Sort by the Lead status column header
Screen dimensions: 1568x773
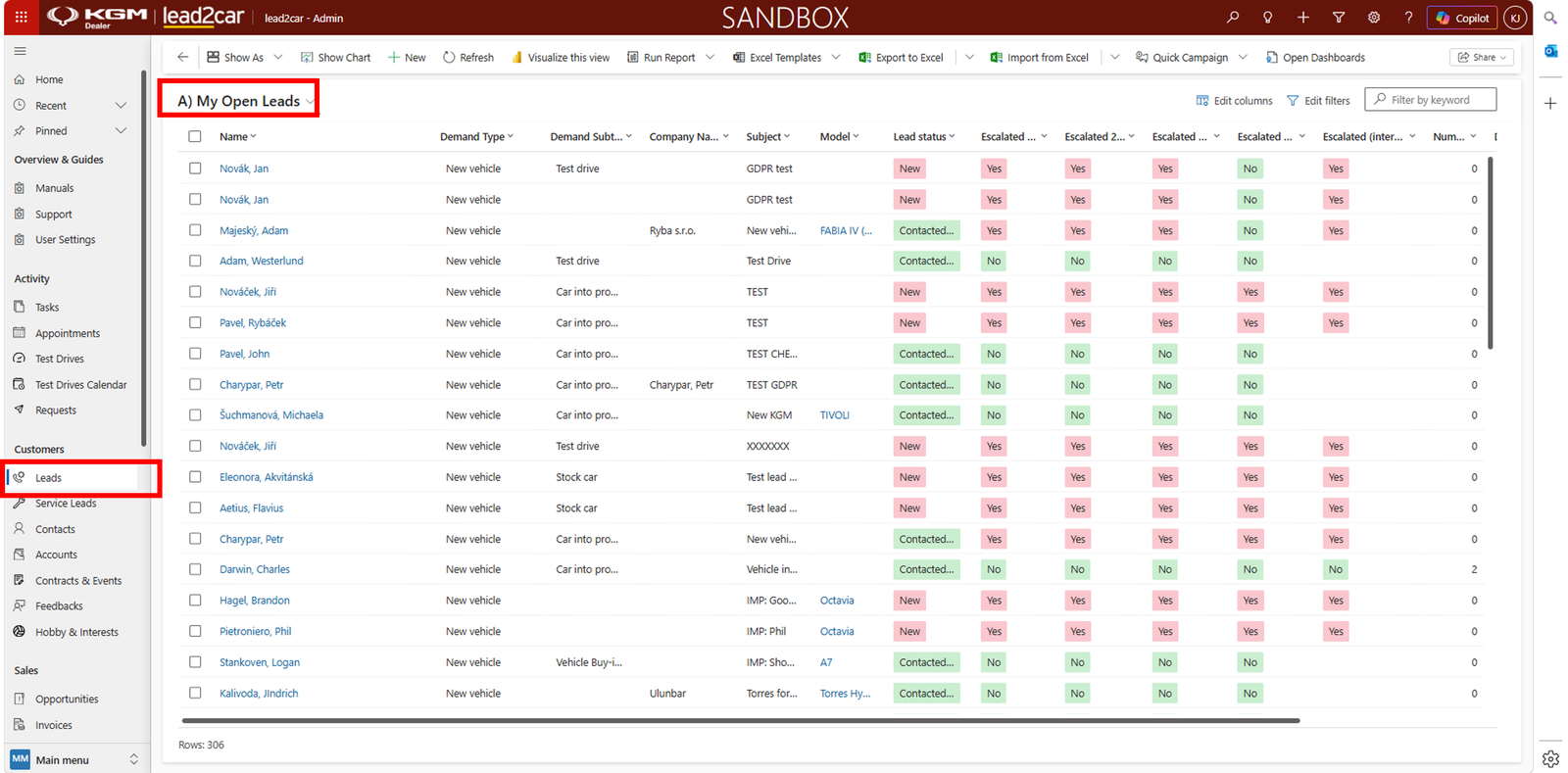pos(923,137)
